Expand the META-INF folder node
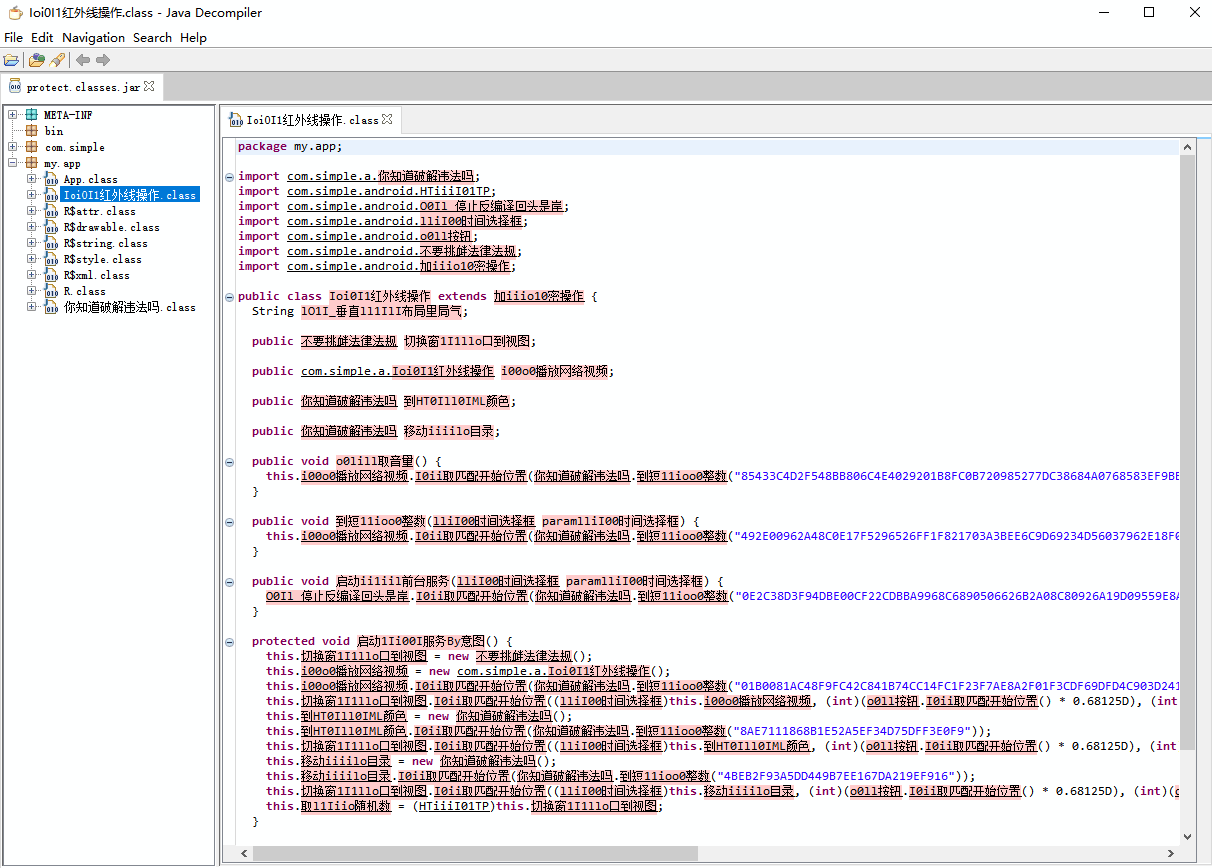The height and width of the screenshot is (868, 1212). [13, 115]
